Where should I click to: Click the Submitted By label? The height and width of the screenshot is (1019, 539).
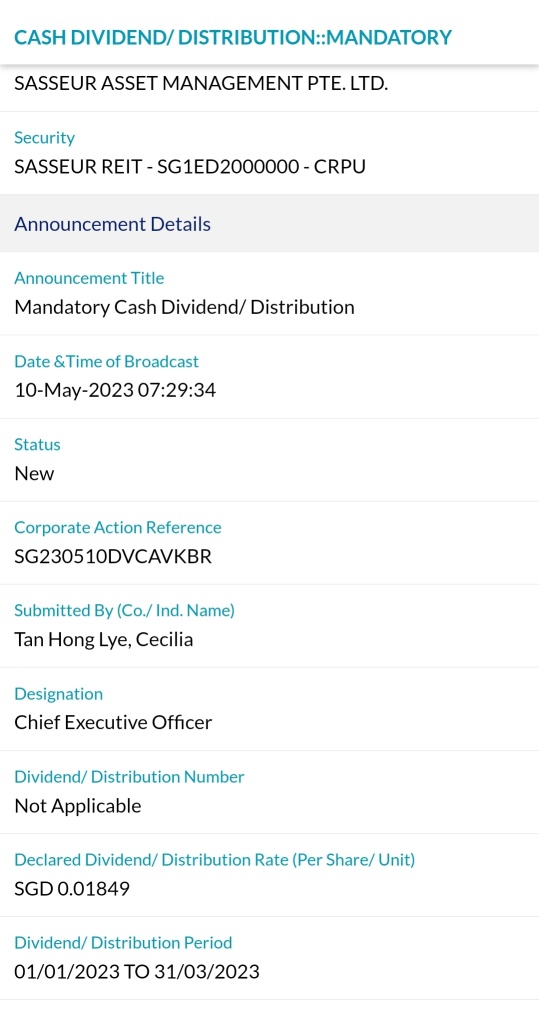click(x=124, y=610)
